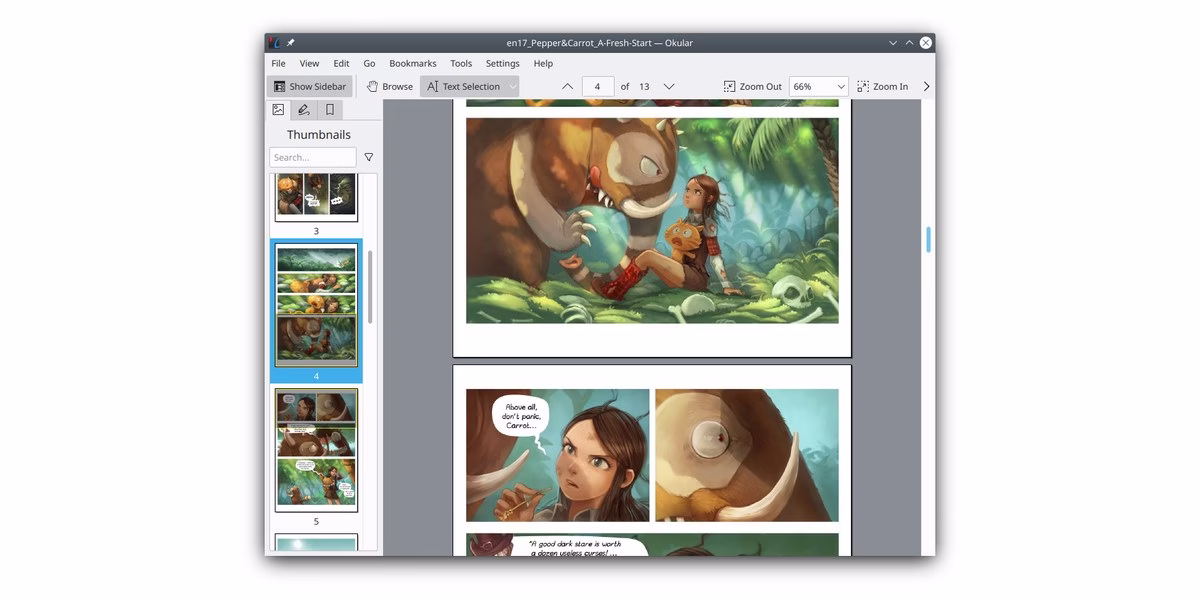Open the 66% zoom level dropdown
This screenshot has height=600, width=1200.
[818, 87]
